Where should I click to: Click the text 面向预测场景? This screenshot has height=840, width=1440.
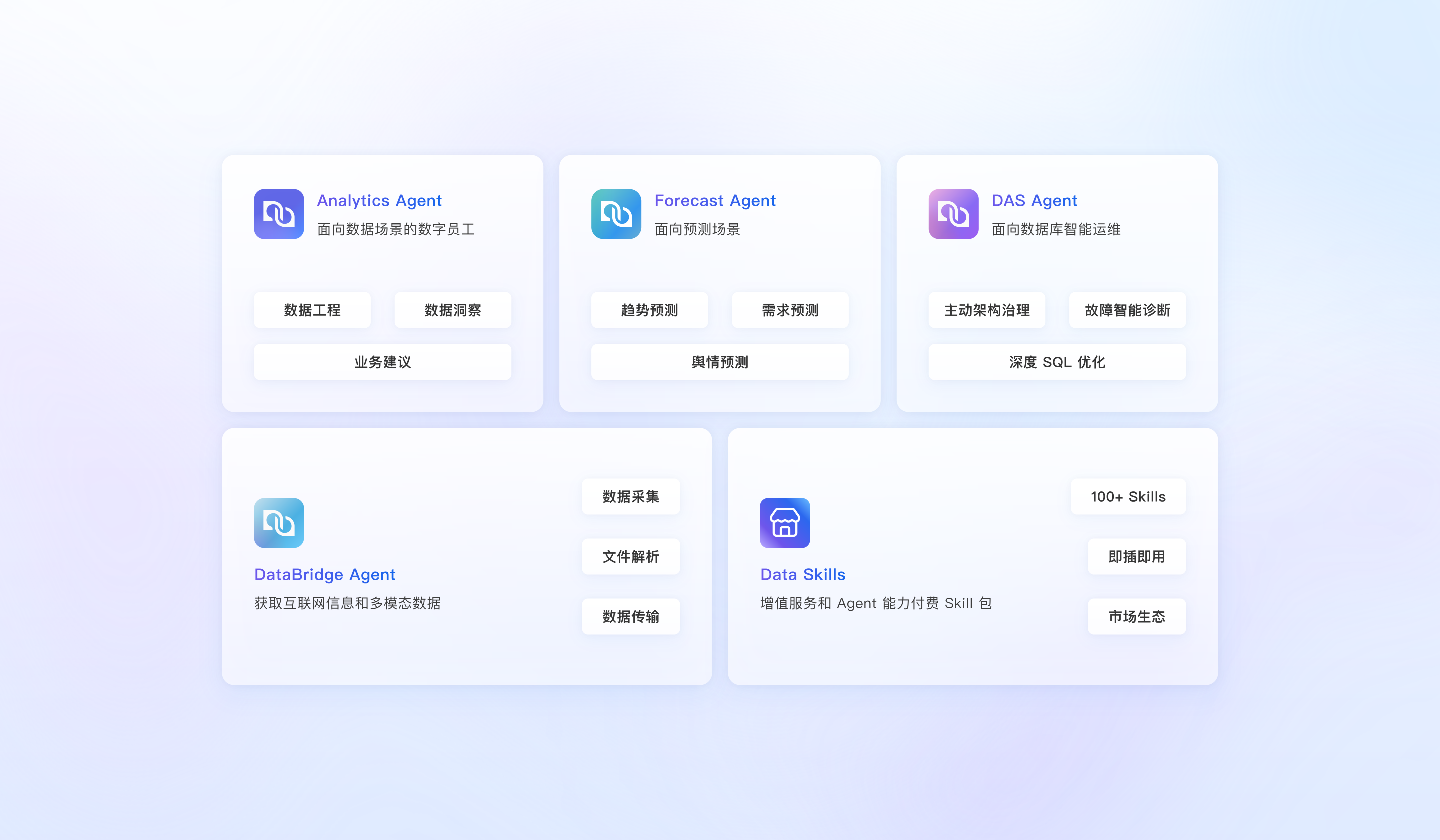697,229
